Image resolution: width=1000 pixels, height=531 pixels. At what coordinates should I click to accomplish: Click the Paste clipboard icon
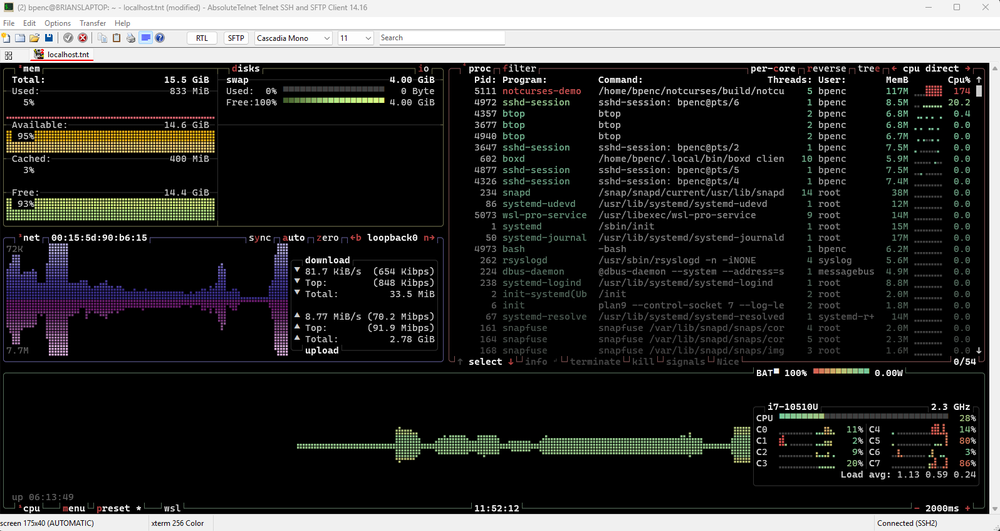(x=117, y=38)
